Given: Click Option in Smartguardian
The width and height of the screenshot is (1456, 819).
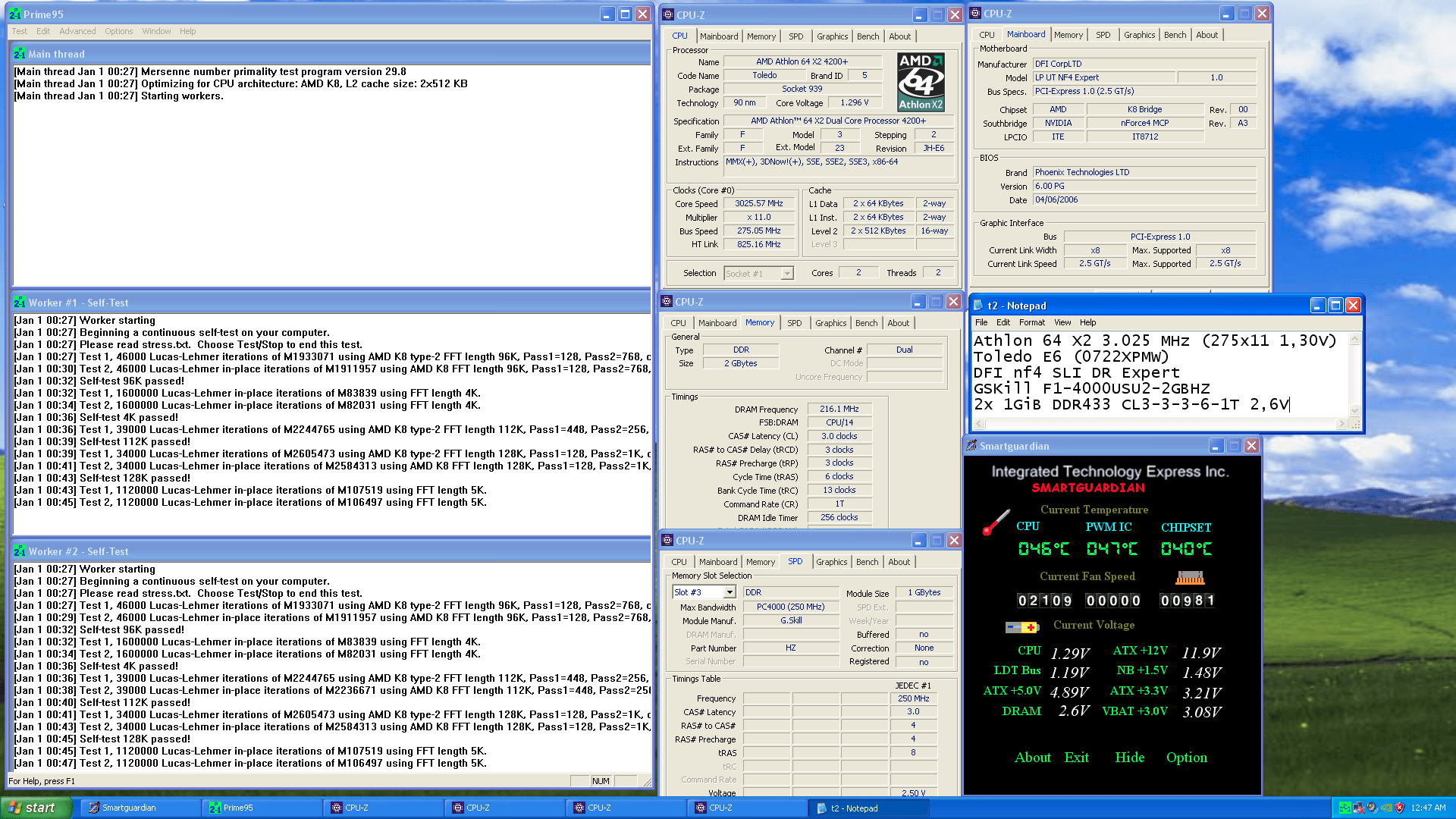Looking at the screenshot, I should pos(1187,758).
